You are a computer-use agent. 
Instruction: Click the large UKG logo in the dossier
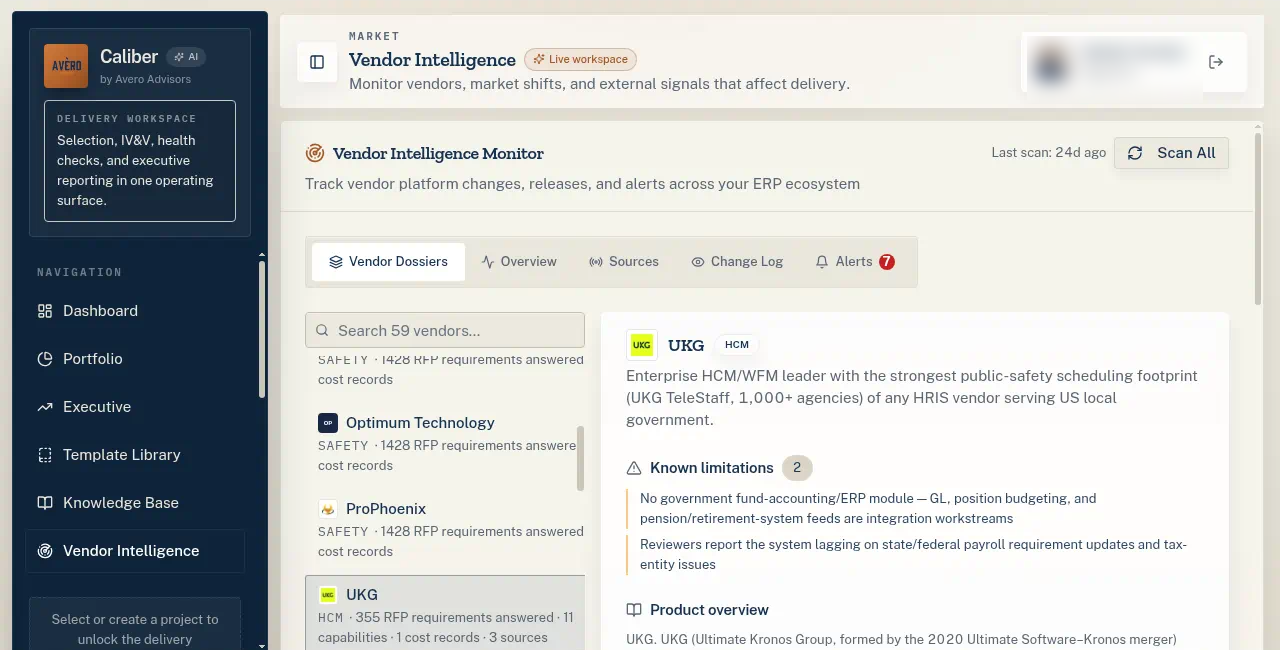pos(642,345)
